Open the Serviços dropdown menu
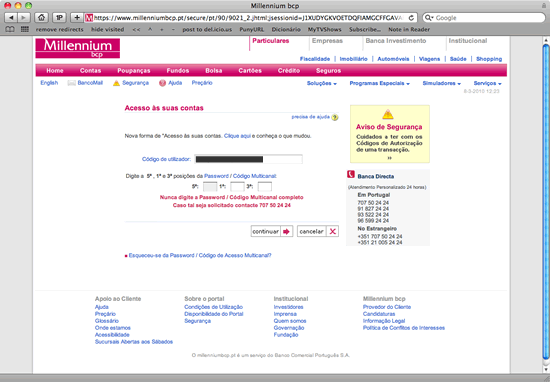Screen dimensions: 550x382 click(x=487, y=83)
